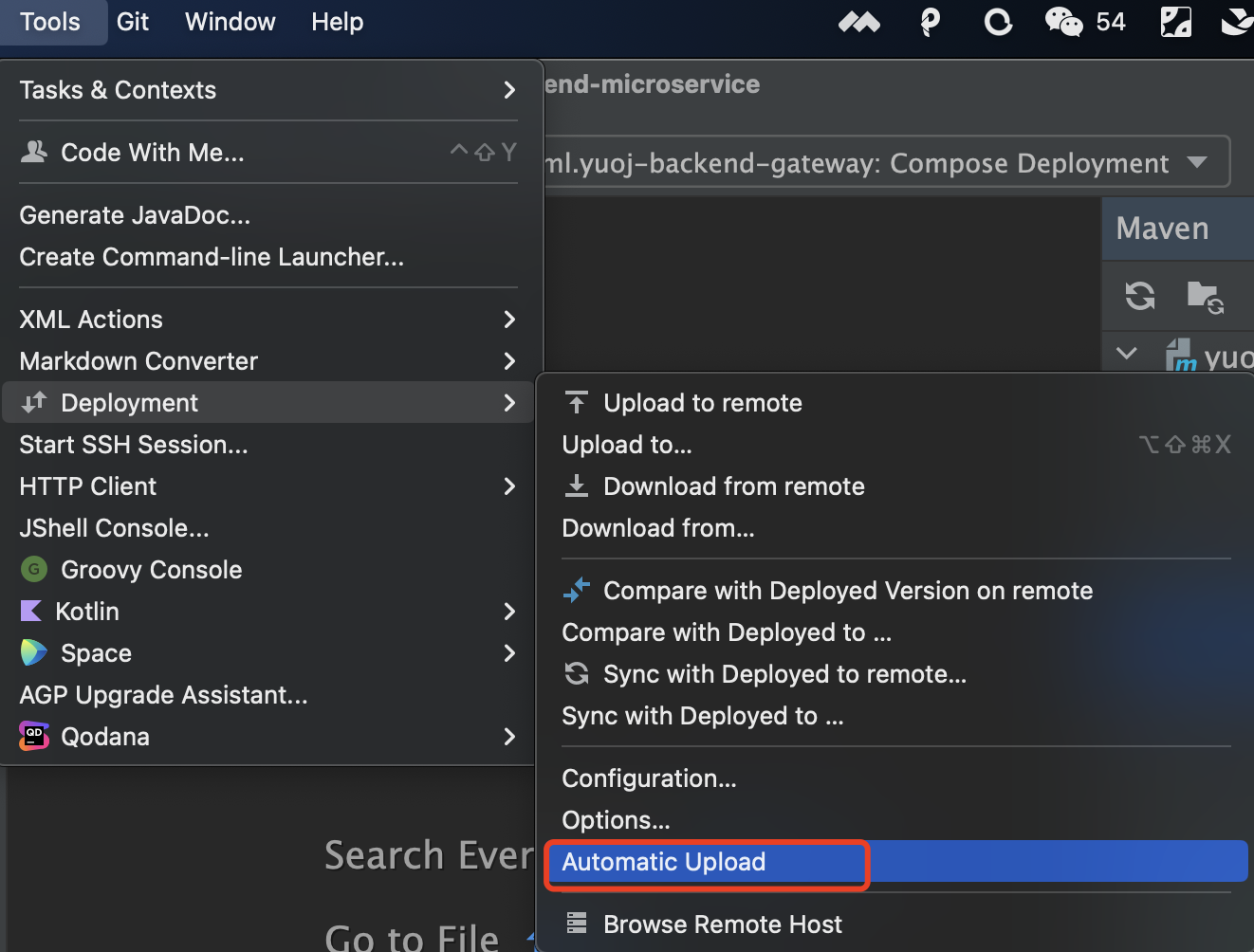
Task: Click Browse Remote Host icon
Action: tap(577, 924)
